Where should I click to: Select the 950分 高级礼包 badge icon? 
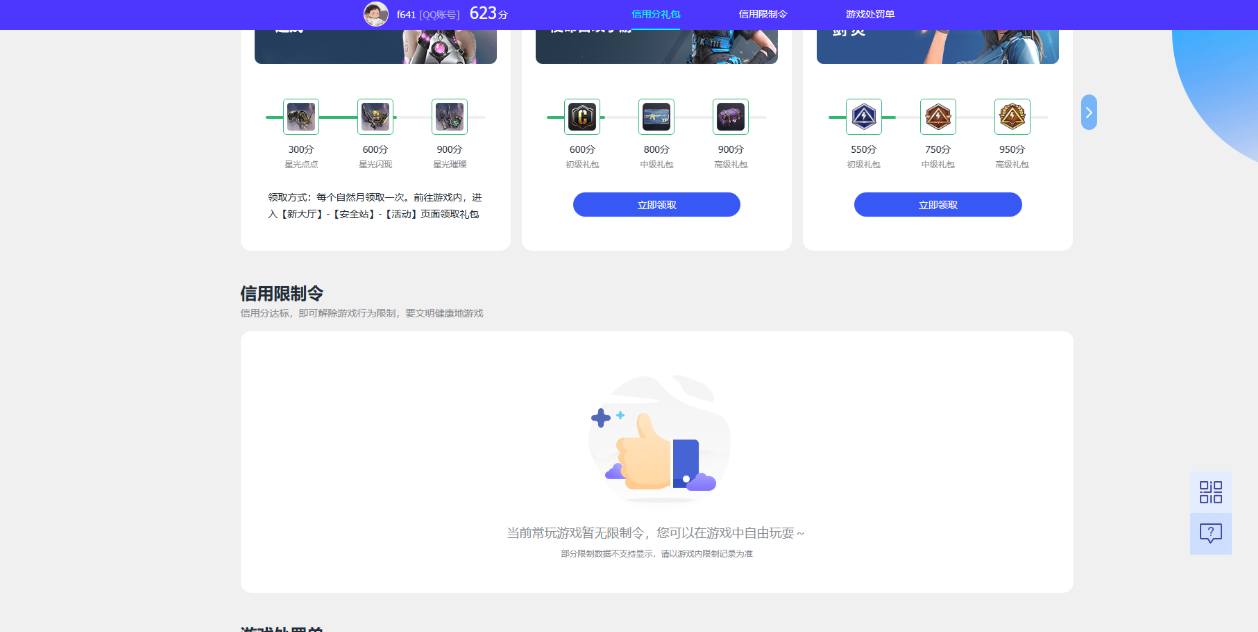tap(1012, 117)
